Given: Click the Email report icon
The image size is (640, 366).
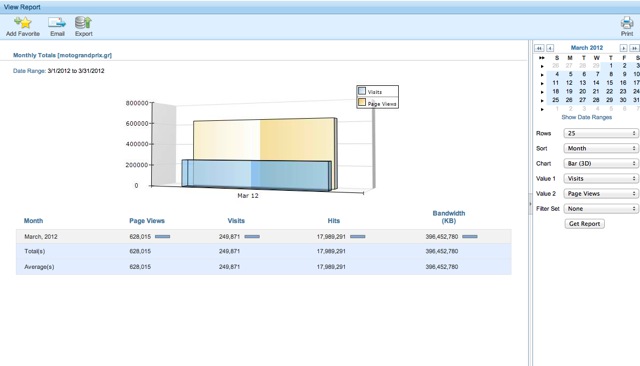Looking at the screenshot, I should pos(57,22).
